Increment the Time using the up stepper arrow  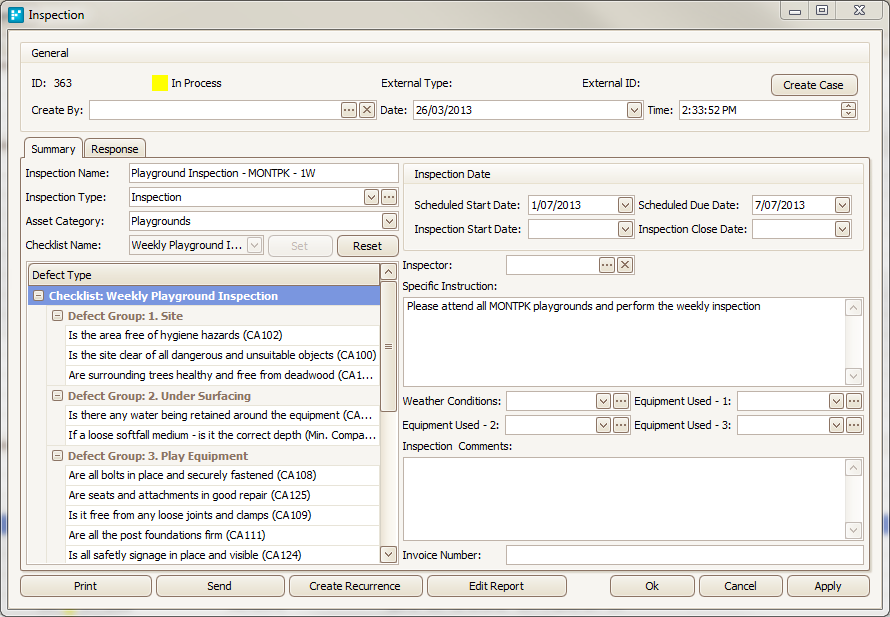pos(848,106)
